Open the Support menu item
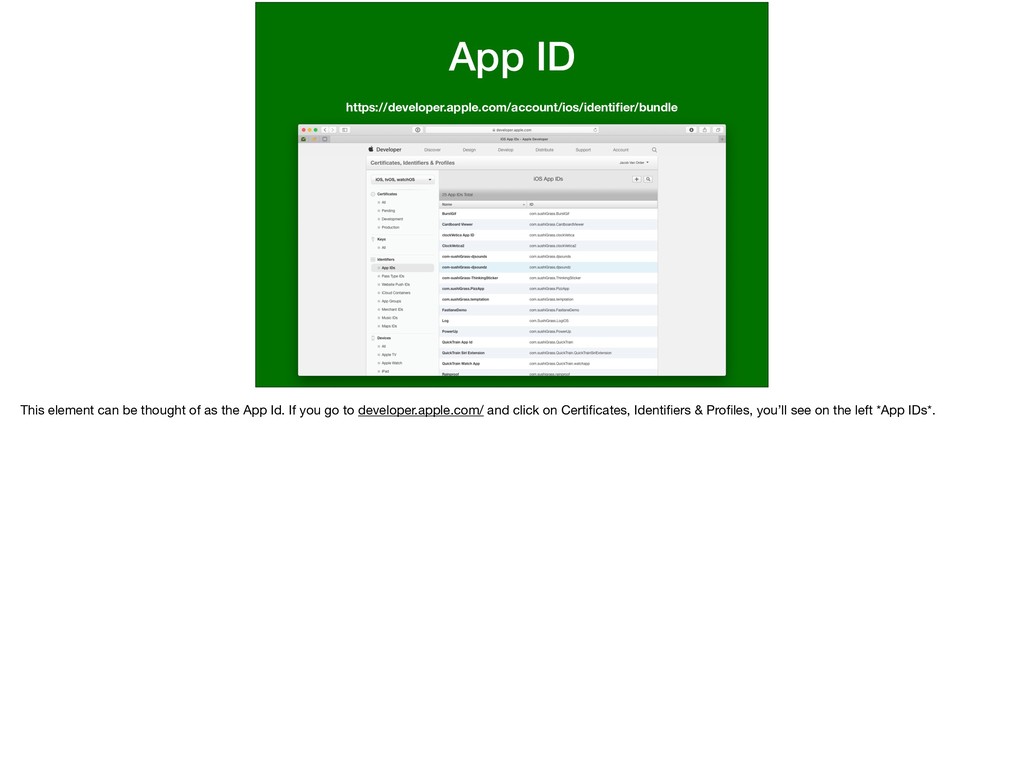Screen dimensions: 1024x764 tap(583, 150)
